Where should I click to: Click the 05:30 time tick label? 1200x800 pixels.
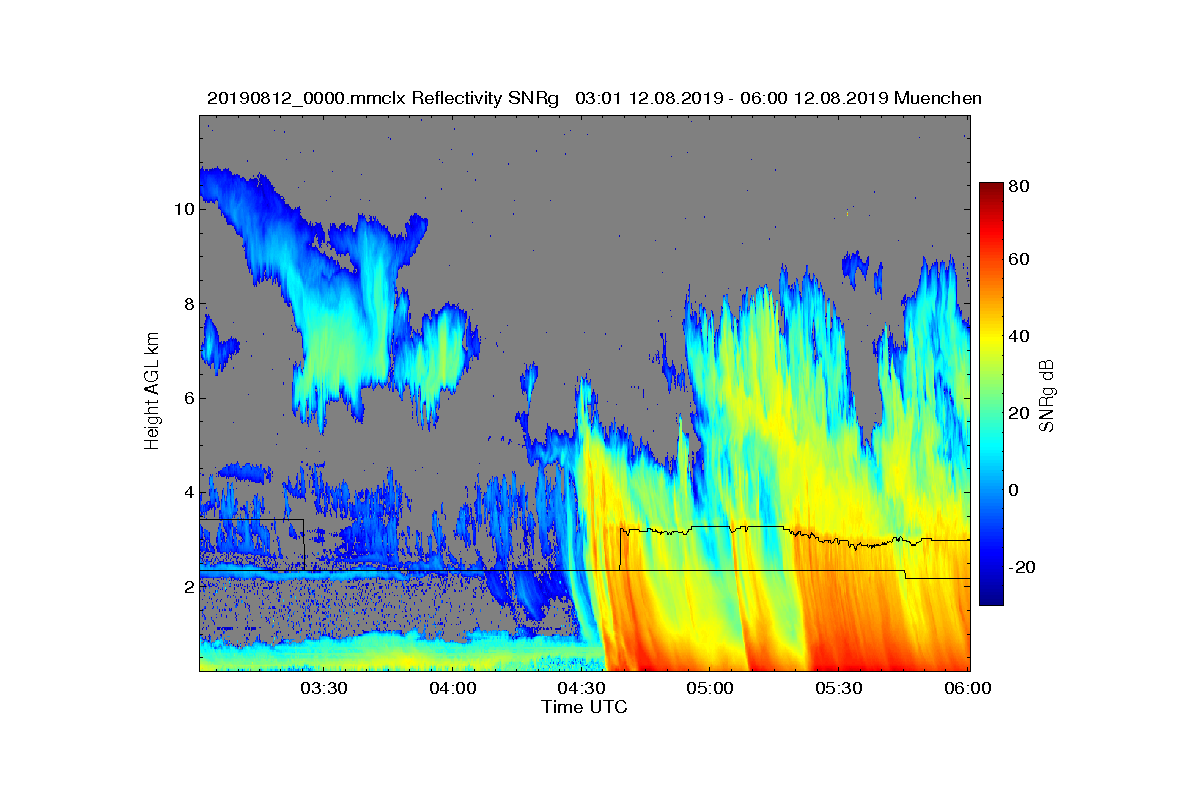click(839, 689)
